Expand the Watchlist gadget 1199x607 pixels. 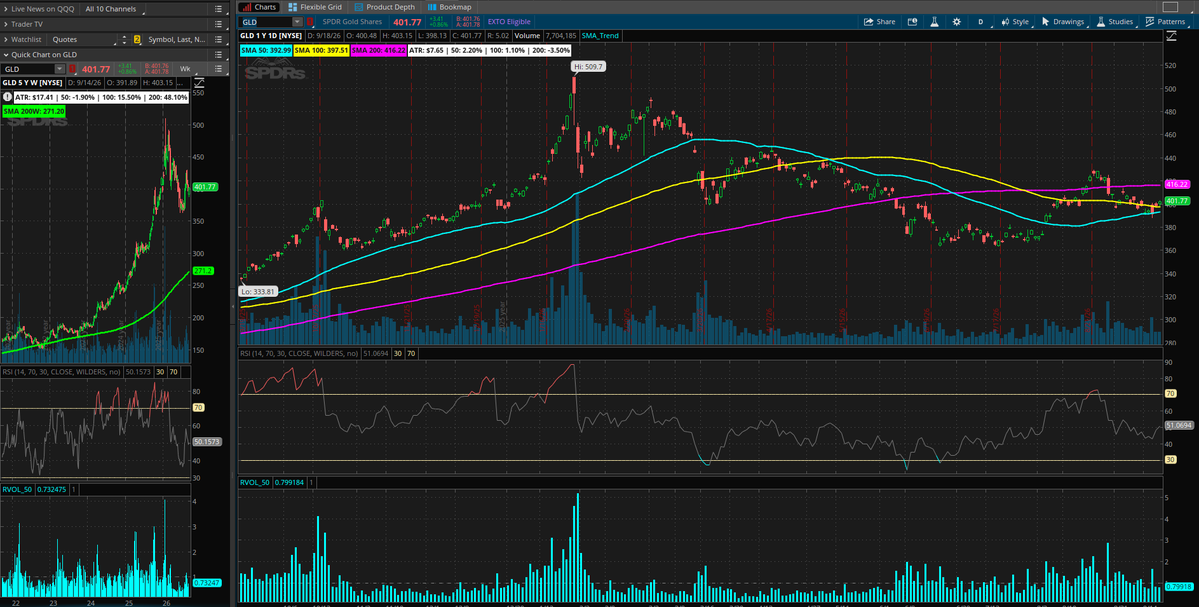[5, 39]
